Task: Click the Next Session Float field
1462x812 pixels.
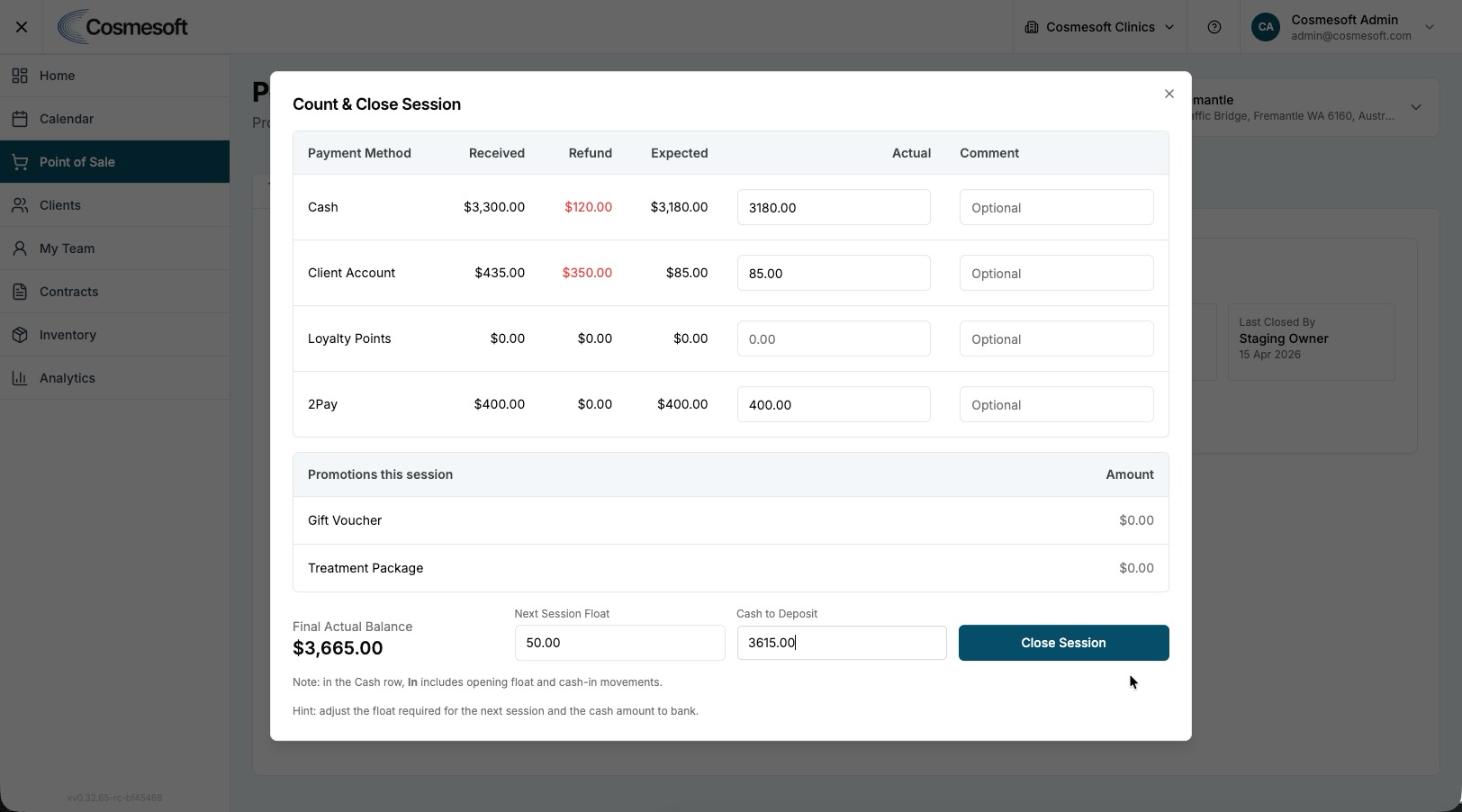Action: [619, 643]
